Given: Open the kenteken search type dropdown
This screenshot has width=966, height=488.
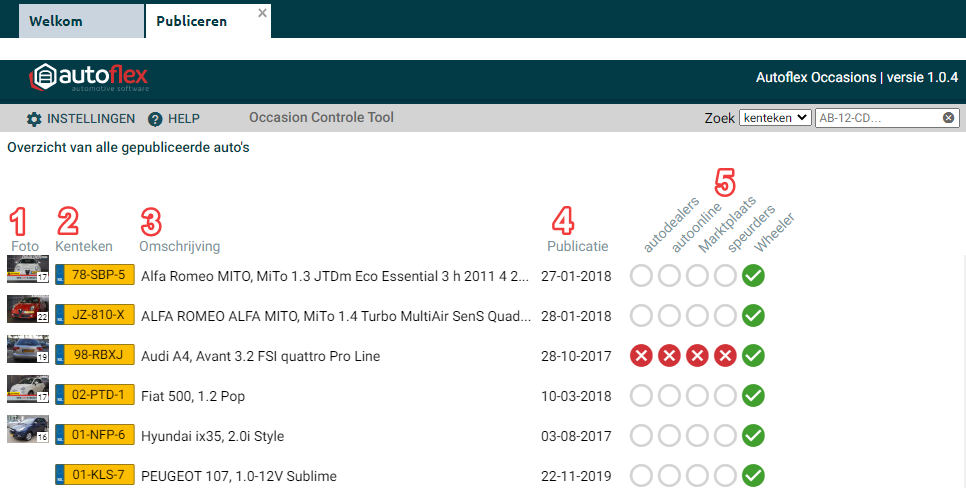Looking at the screenshot, I should click(774, 118).
